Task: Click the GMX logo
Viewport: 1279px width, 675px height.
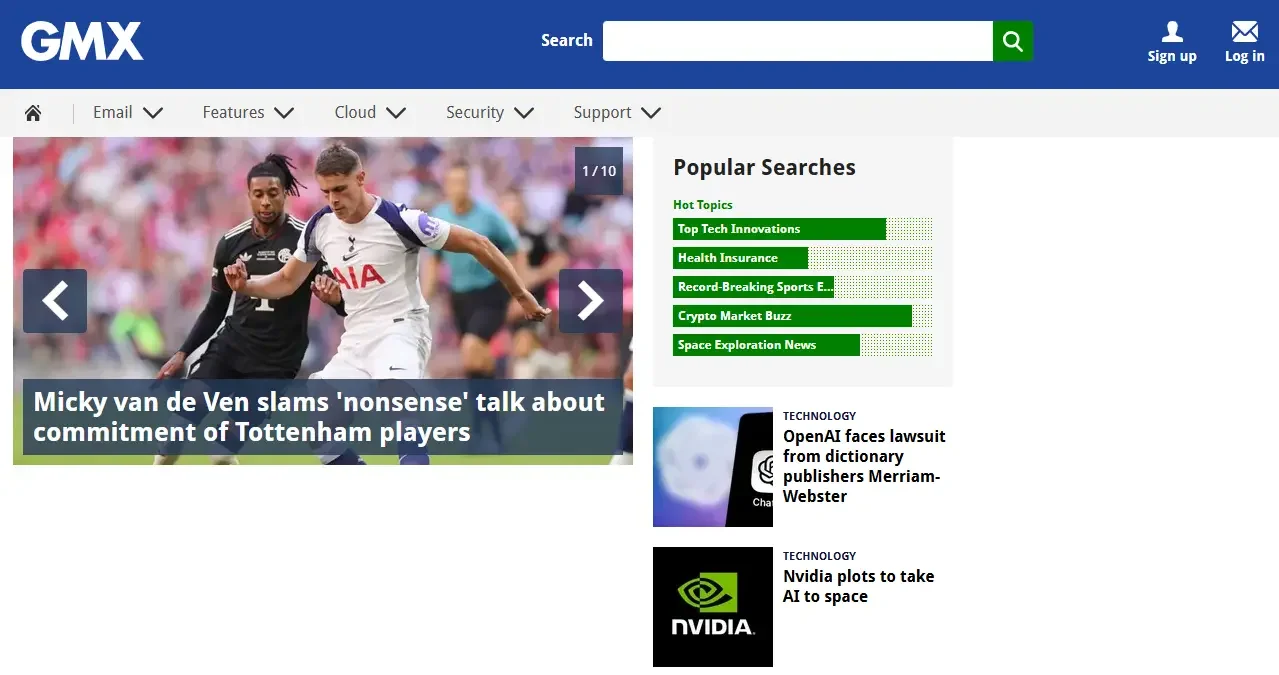Action: point(82,41)
